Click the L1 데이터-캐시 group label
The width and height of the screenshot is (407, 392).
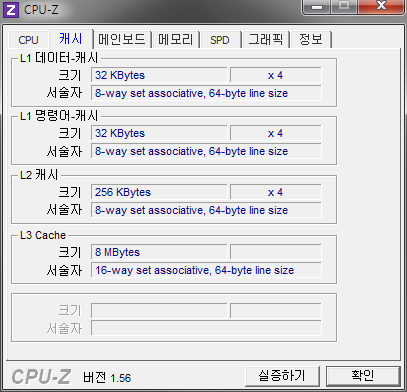click(x=59, y=58)
